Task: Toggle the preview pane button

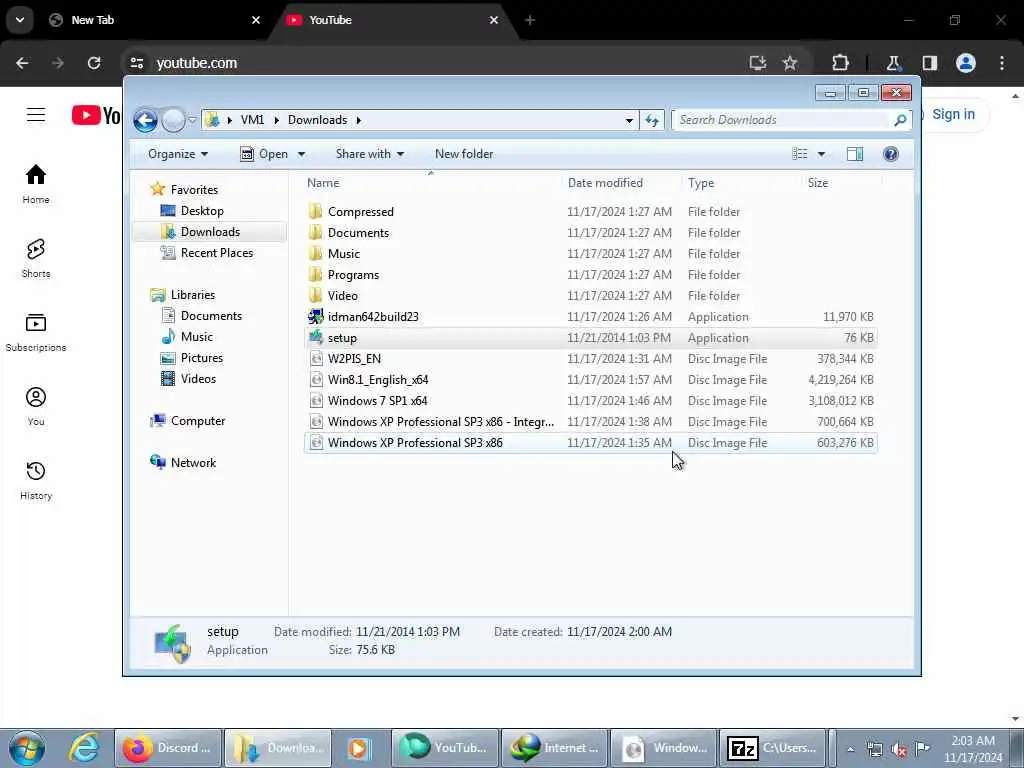Action: pos(855,154)
